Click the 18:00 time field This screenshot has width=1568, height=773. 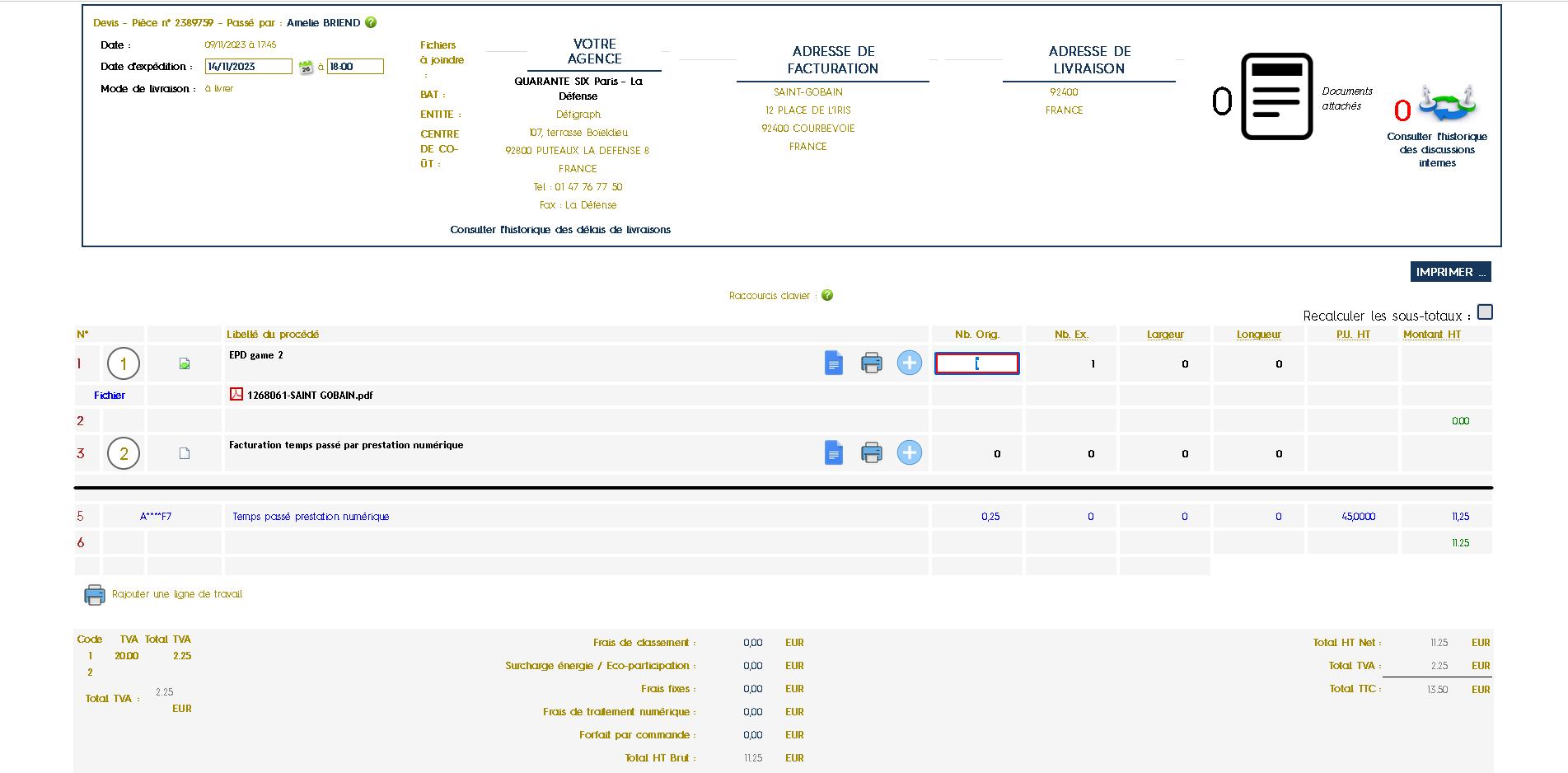(x=354, y=67)
